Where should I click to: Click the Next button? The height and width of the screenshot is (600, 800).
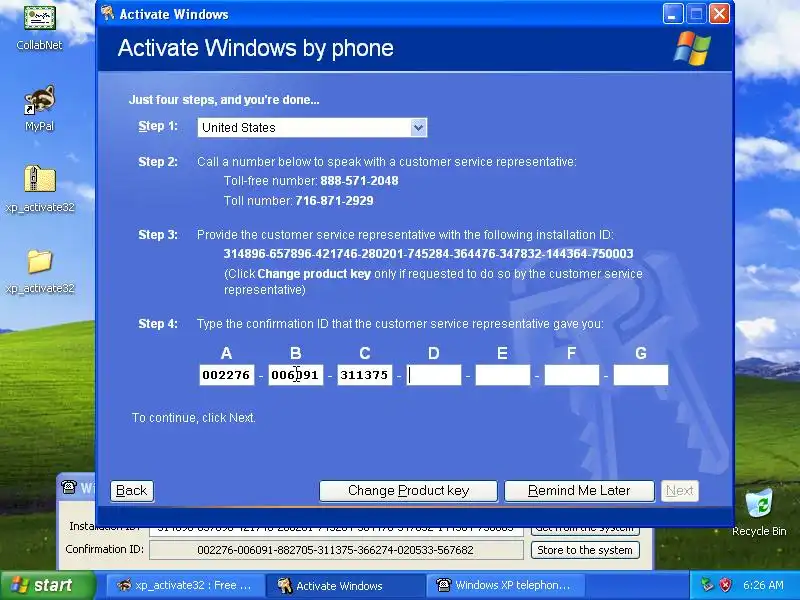[x=680, y=491]
